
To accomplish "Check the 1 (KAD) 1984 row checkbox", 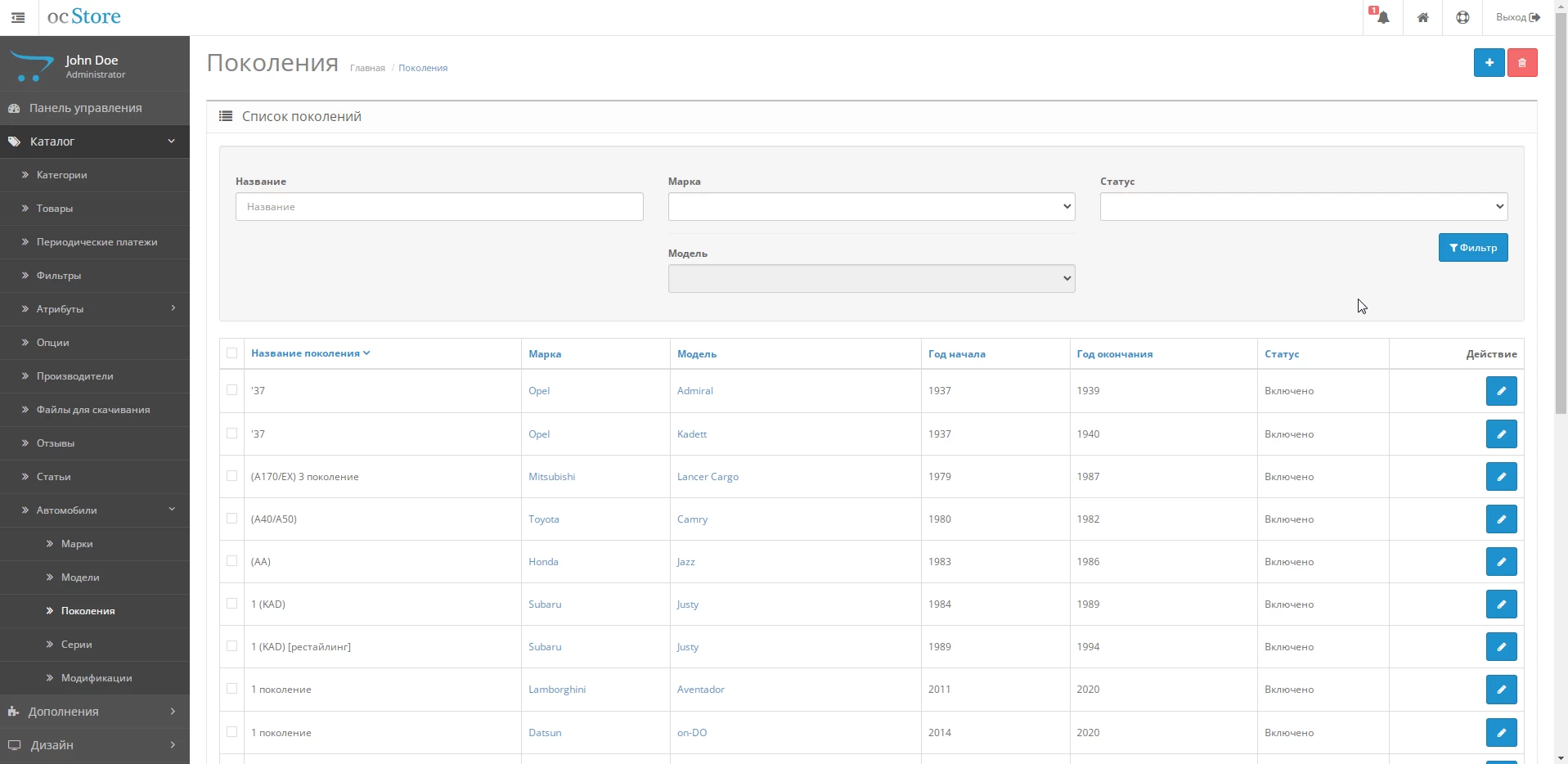I will click(232, 604).
